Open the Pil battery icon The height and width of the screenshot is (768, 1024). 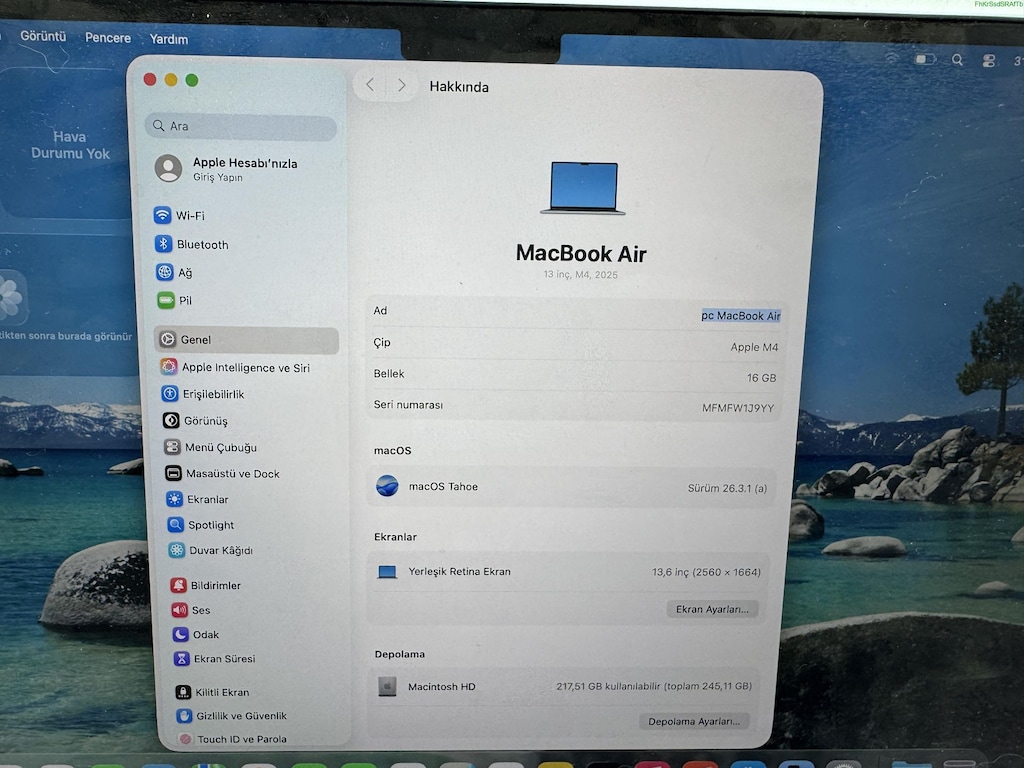tap(166, 300)
